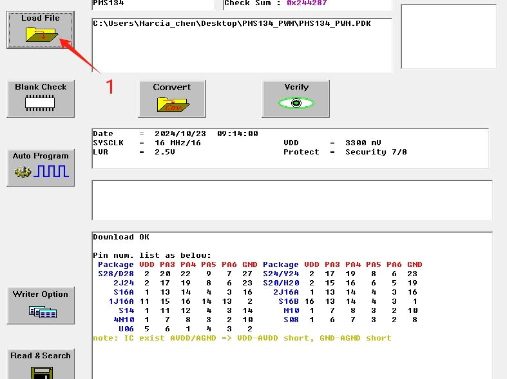
Task: Click the Blank Check chip icon
Action: (x=40, y=103)
